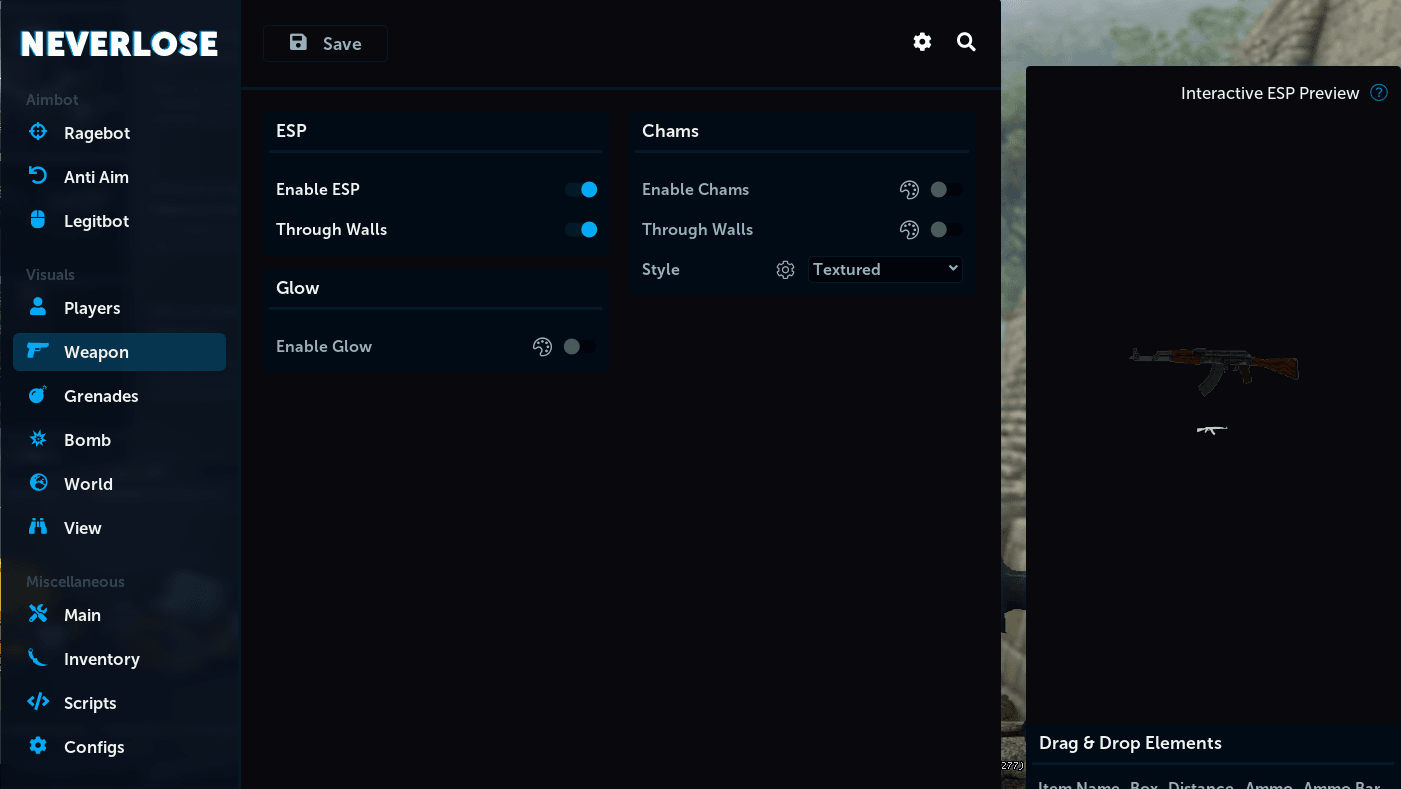1401x789 pixels.
Task: Click small white weapon icon in preview
Action: tap(1212, 430)
